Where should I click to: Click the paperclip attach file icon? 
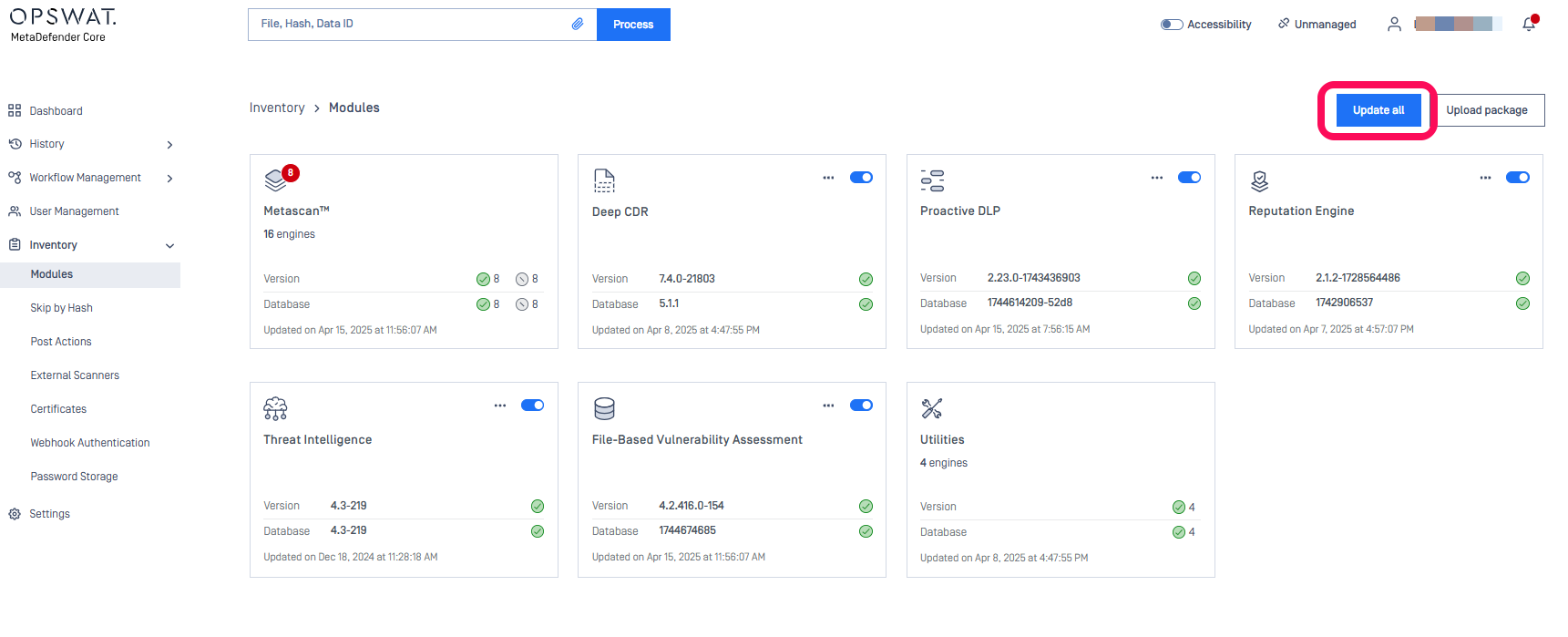coord(578,25)
